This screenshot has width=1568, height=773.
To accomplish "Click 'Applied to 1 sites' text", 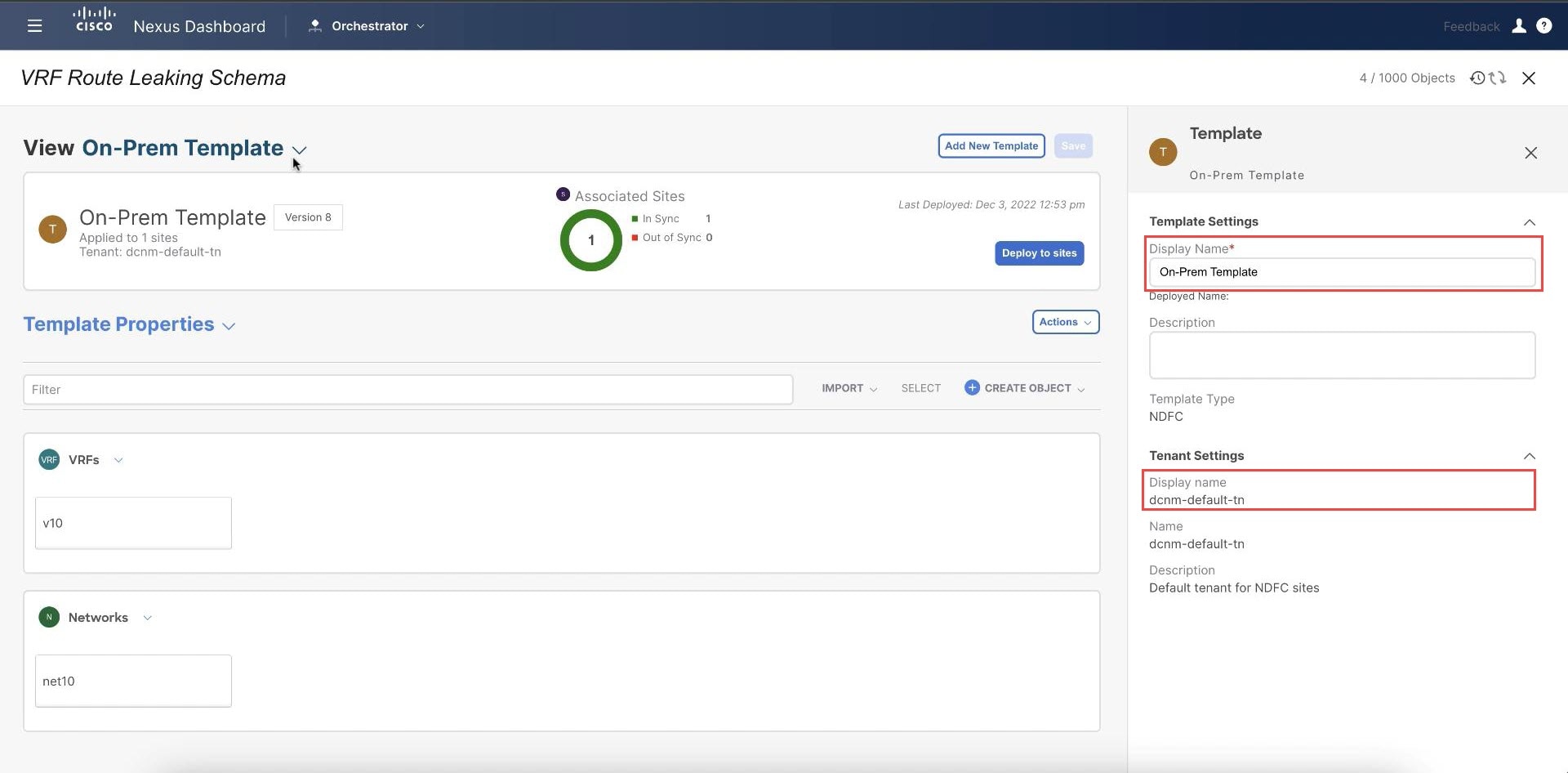I will [x=128, y=238].
